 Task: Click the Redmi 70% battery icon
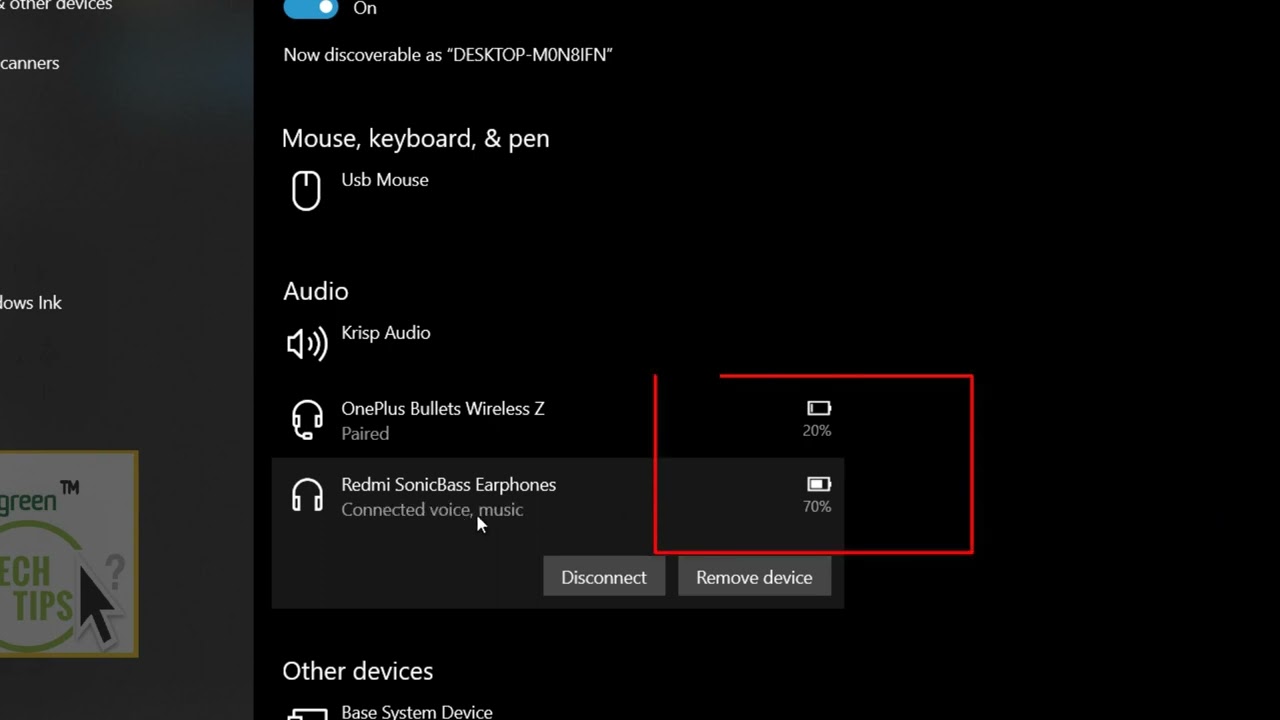pyautogui.click(x=818, y=484)
